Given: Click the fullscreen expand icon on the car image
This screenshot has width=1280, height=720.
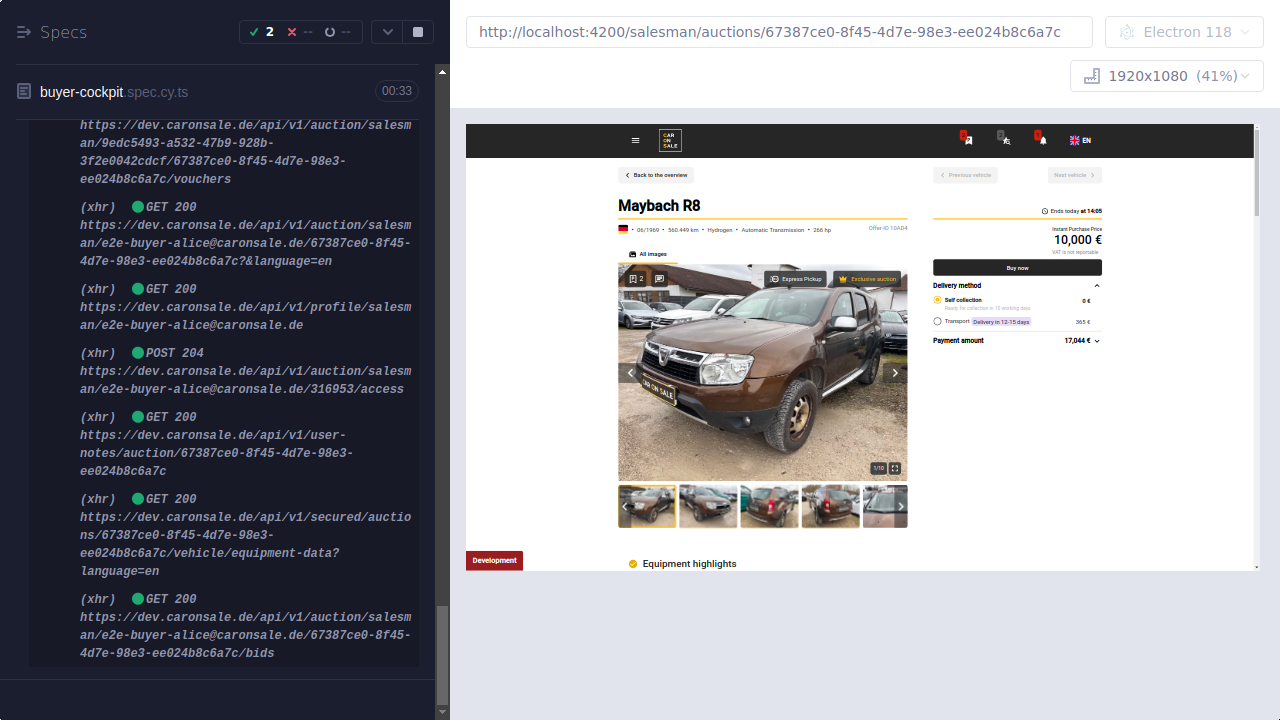Looking at the screenshot, I should [894, 467].
